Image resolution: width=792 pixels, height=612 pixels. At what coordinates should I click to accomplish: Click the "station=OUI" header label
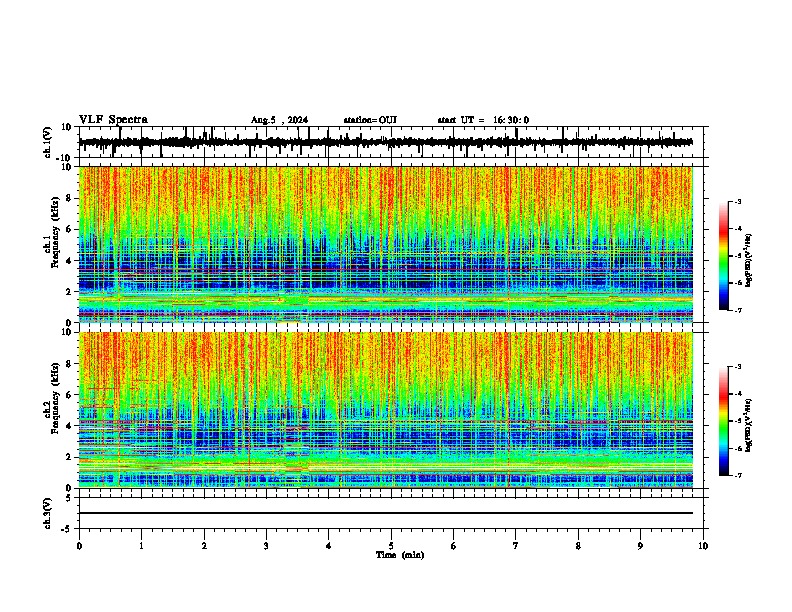click(x=370, y=120)
